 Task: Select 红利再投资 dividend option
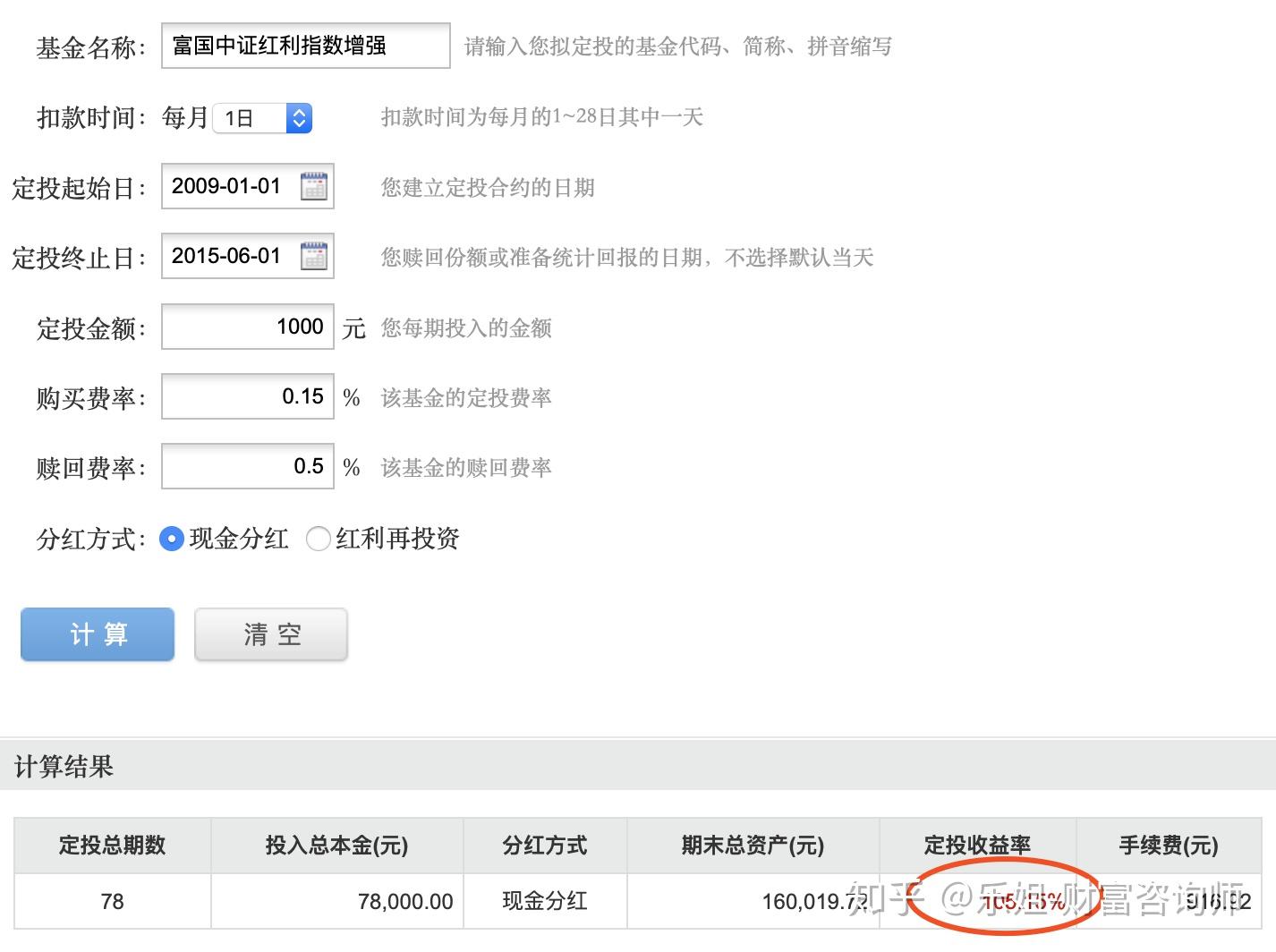[x=319, y=539]
